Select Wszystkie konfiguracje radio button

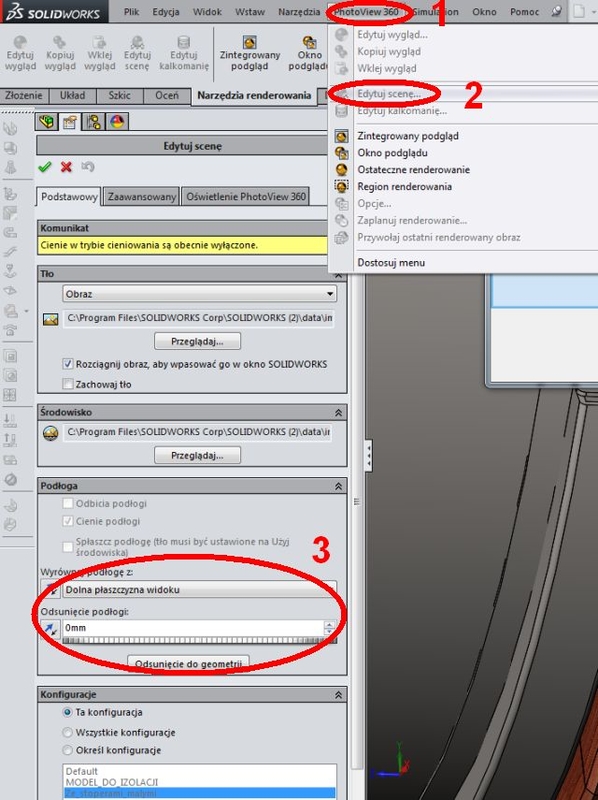67,732
